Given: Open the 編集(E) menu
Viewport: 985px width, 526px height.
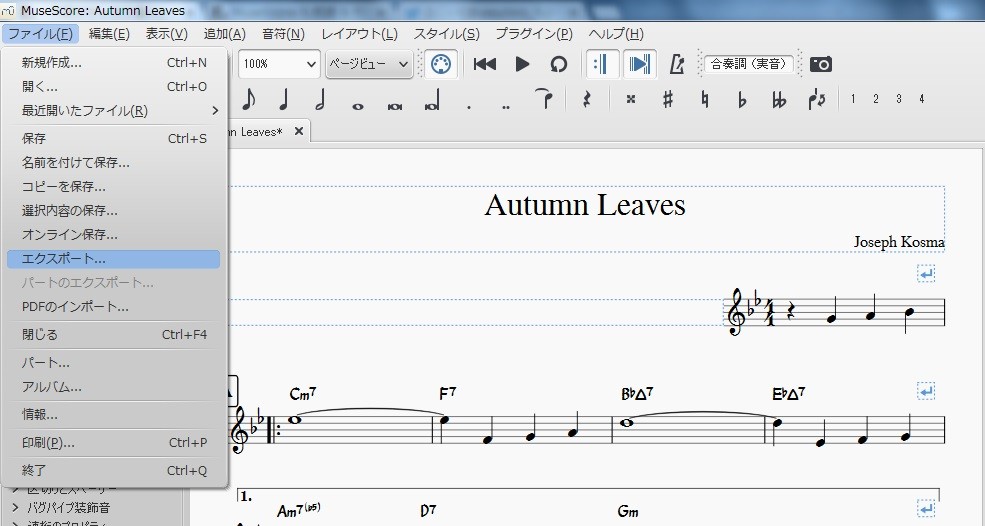Looking at the screenshot, I should click(x=109, y=34).
